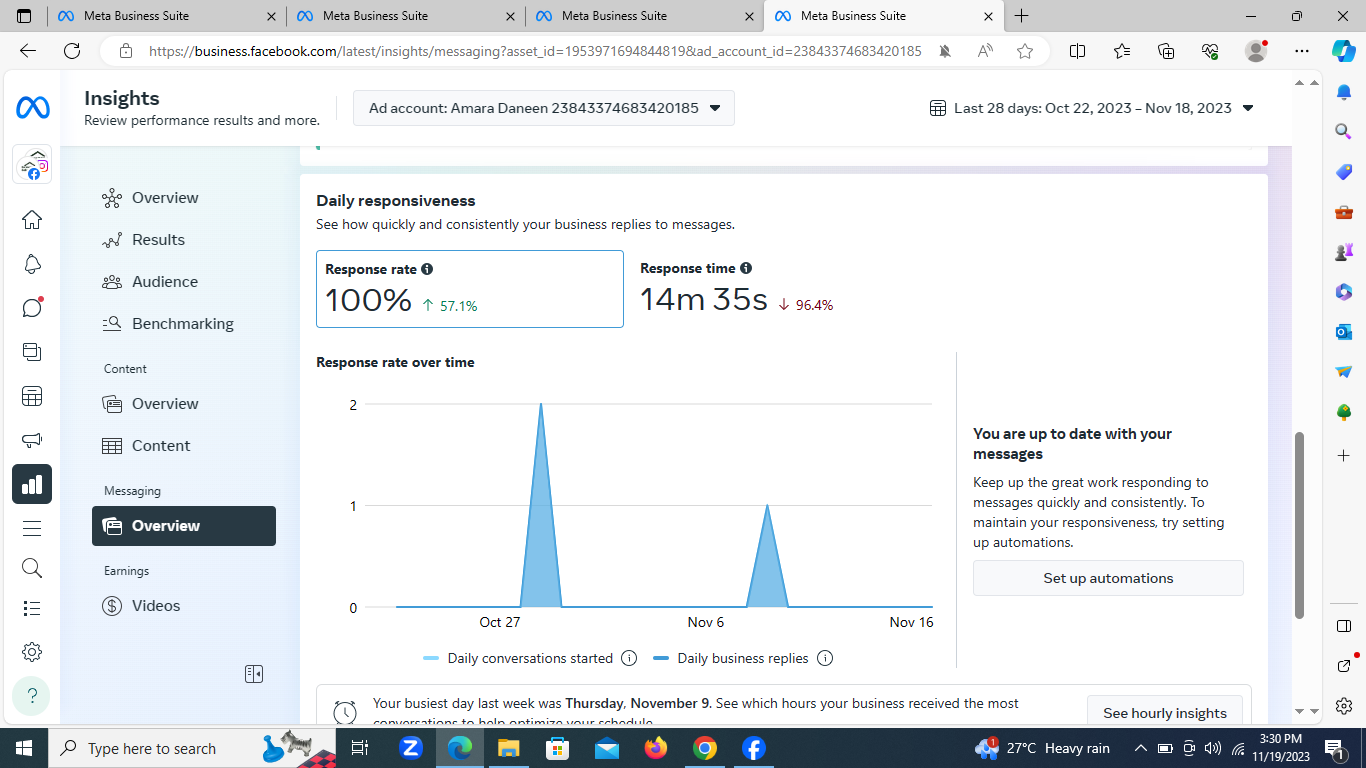
Task: Open Edge sidebar search icon
Action: click(1344, 131)
